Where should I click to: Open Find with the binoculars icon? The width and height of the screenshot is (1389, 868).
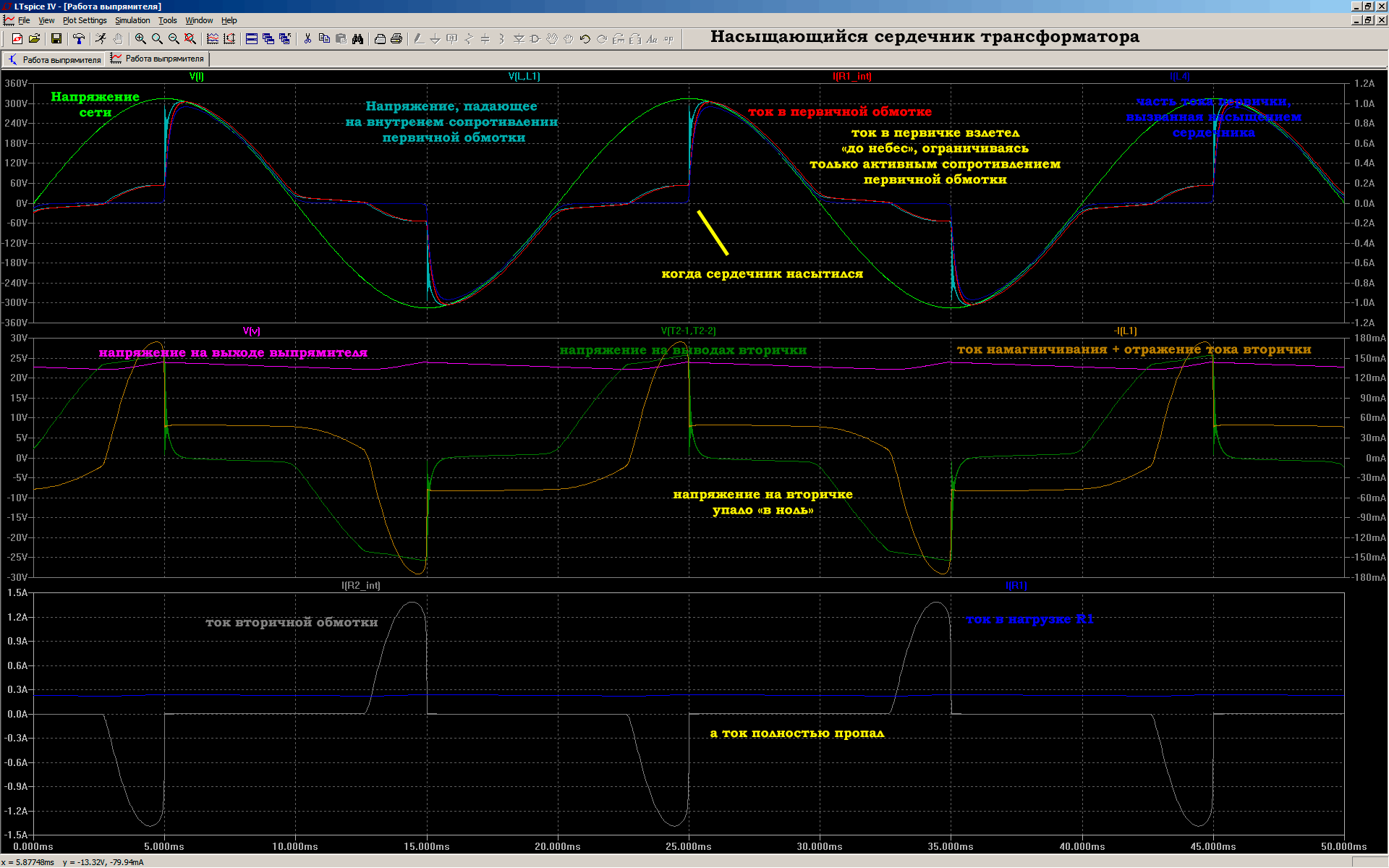pos(357,39)
